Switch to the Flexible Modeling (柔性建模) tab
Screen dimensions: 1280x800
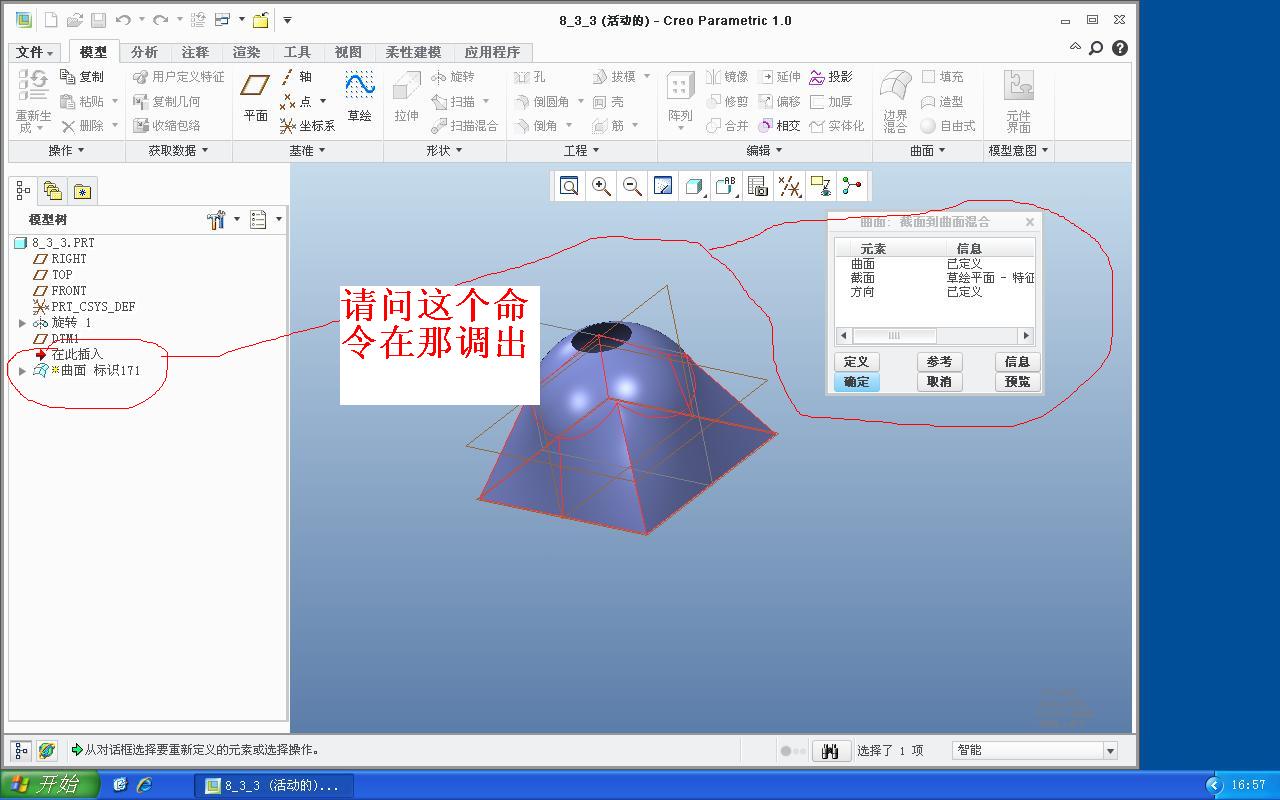coord(413,52)
